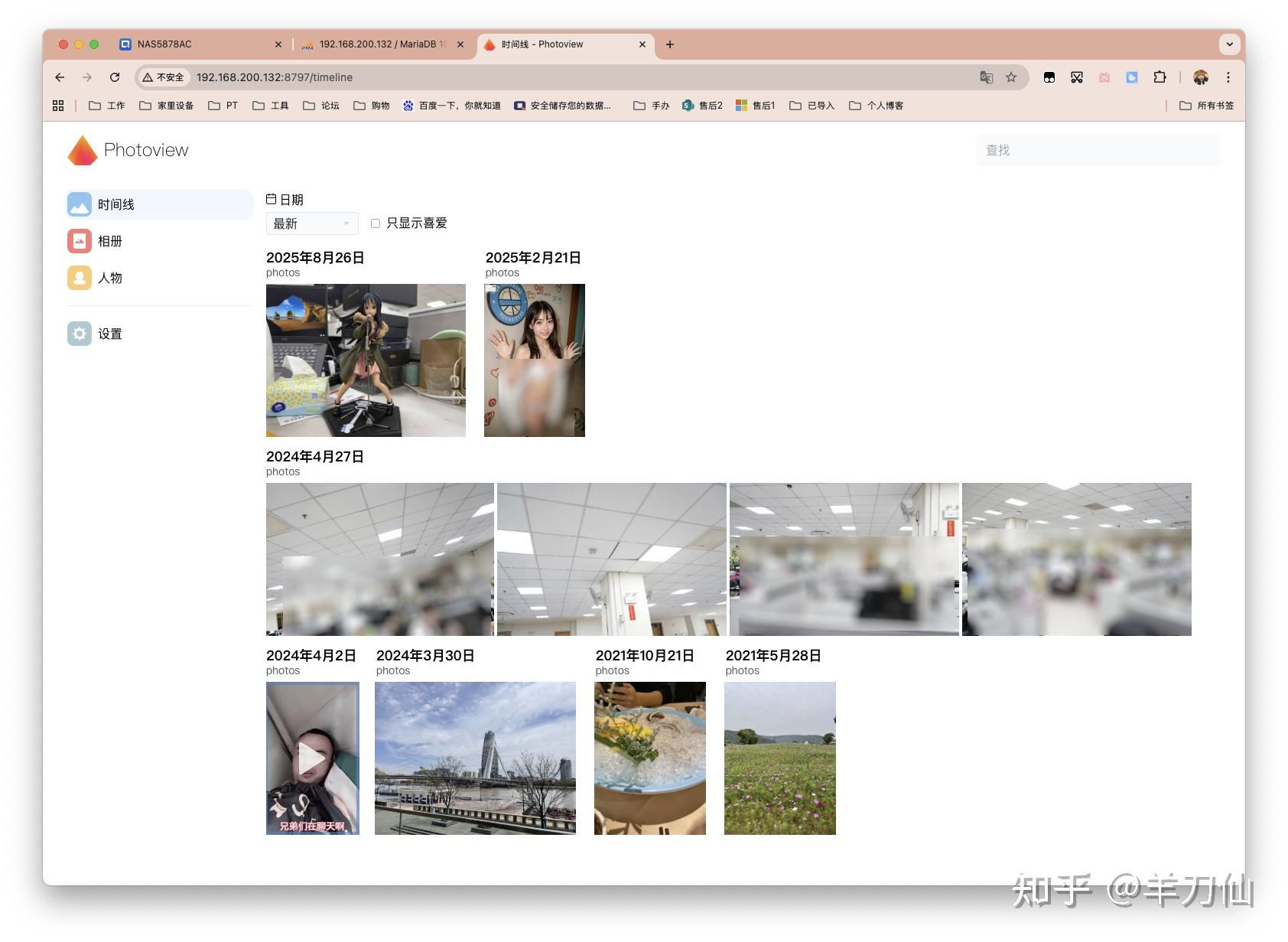Click the browser reload button

[x=115, y=77]
